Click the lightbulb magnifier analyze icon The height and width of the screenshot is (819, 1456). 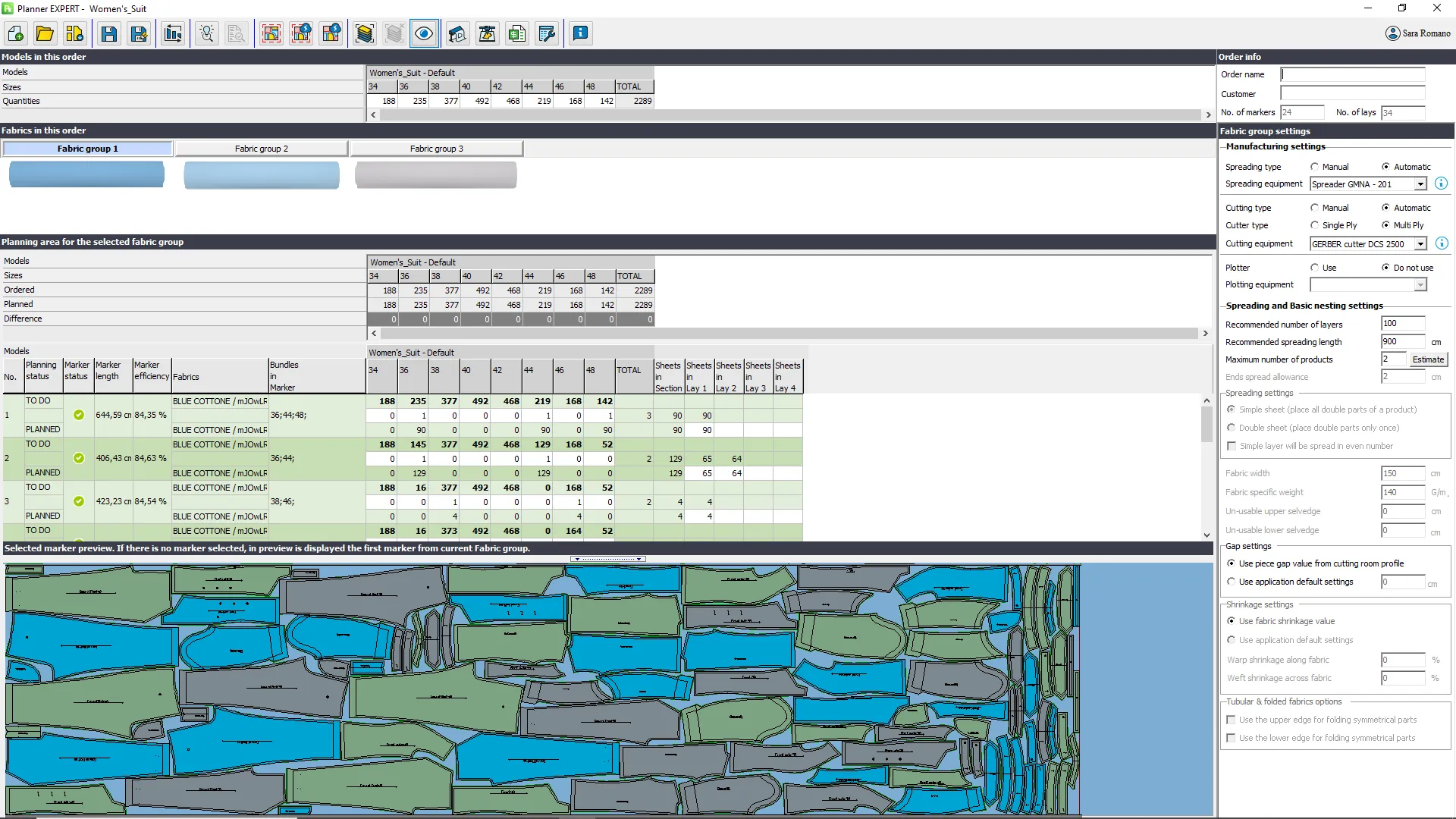206,33
